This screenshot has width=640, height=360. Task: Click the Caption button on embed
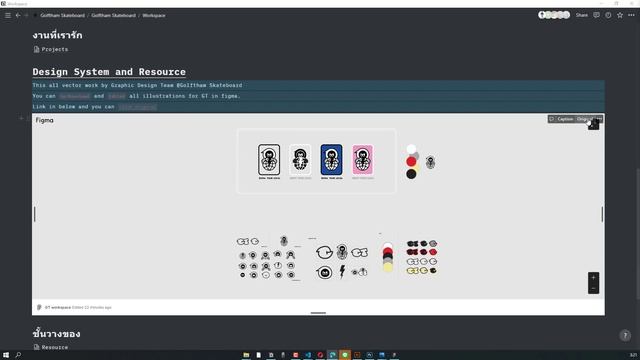(x=565, y=119)
